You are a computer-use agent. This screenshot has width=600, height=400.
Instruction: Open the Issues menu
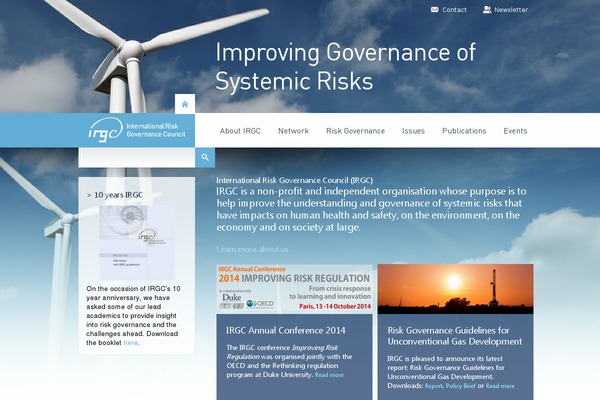coord(413,131)
